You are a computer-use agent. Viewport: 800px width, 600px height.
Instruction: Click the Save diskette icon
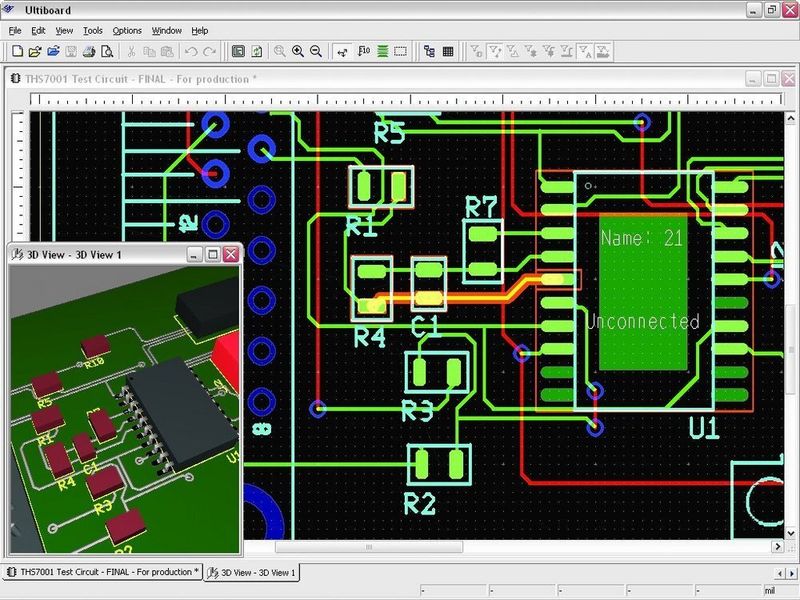tap(71, 51)
